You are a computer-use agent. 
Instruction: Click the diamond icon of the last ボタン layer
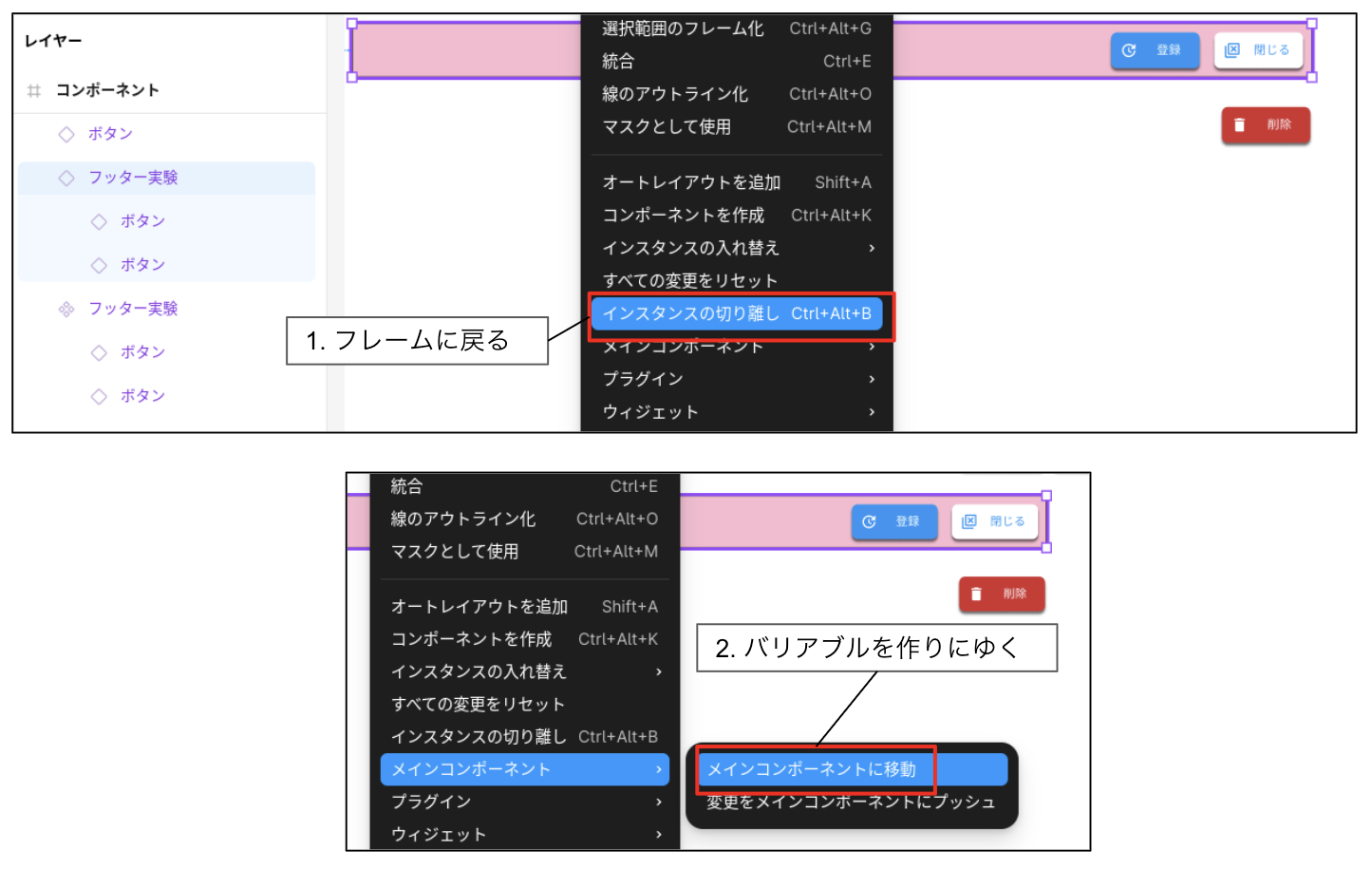99,397
